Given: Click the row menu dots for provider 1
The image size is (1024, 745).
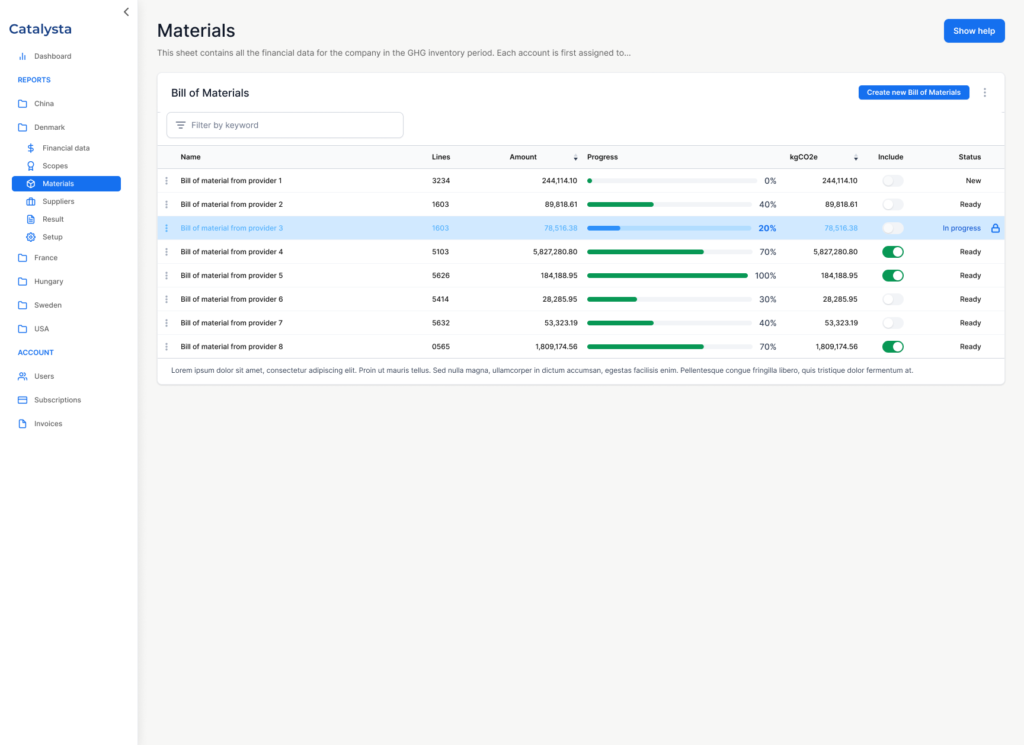Looking at the screenshot, I should pyautogui.click(x=167, y=181).
